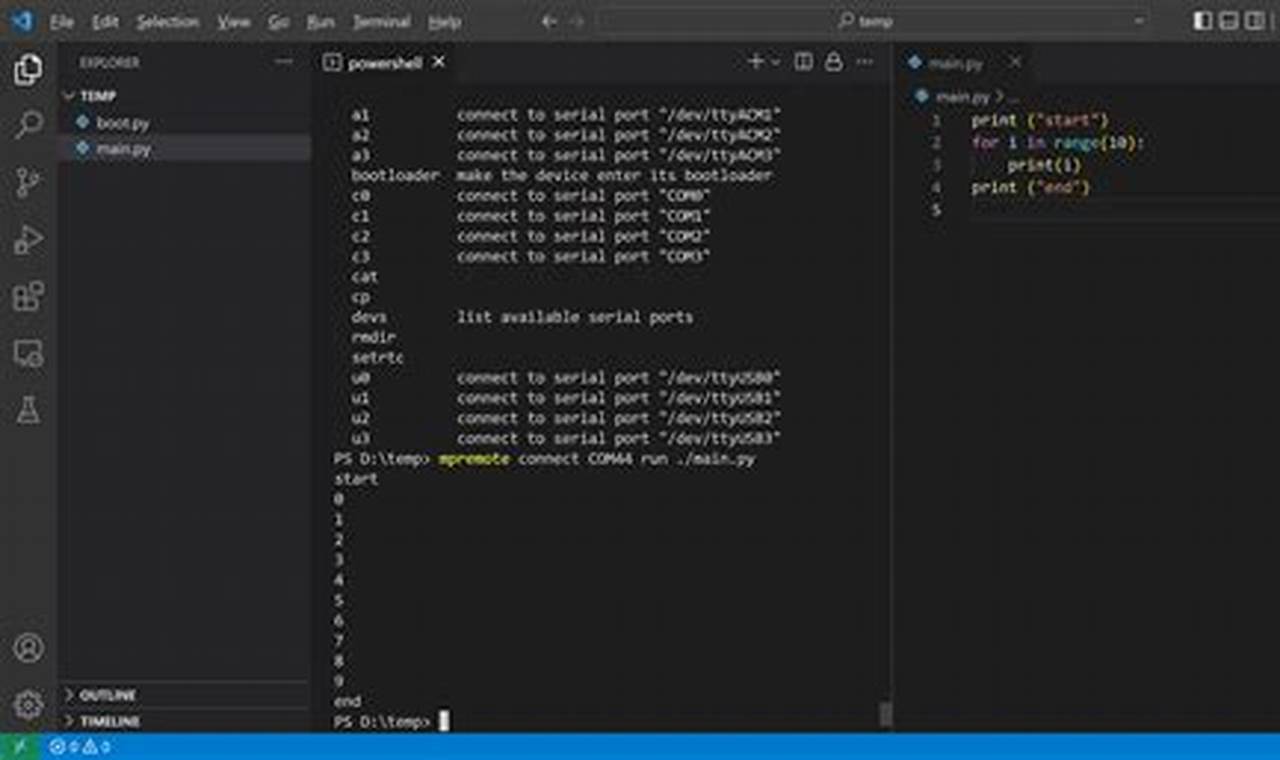
Task: Split the terminal editor group
Action: pyautogui.click(x=803, y=62)
